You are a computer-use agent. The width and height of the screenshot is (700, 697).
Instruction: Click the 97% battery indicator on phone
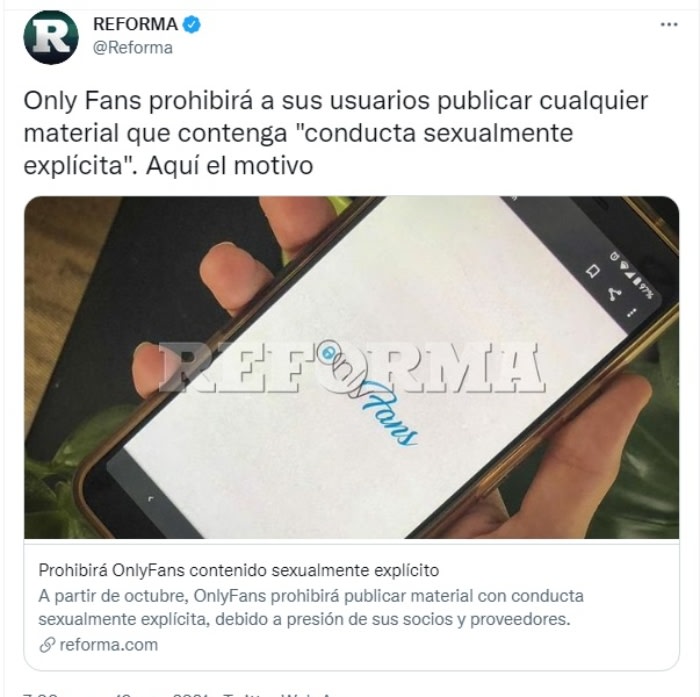click(x=645, y=290)
